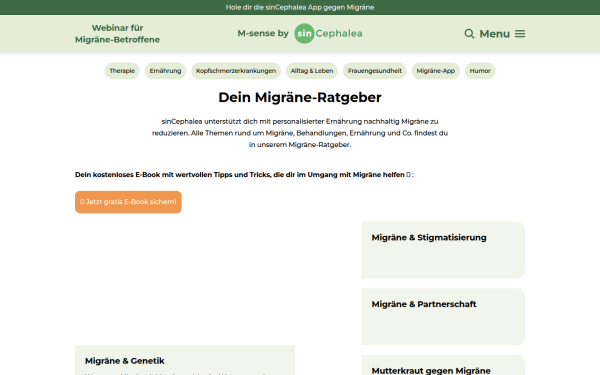600x375 pixels.
Task: Click the Dein kostenloses E-Book text line
Action: coord(244,174)
